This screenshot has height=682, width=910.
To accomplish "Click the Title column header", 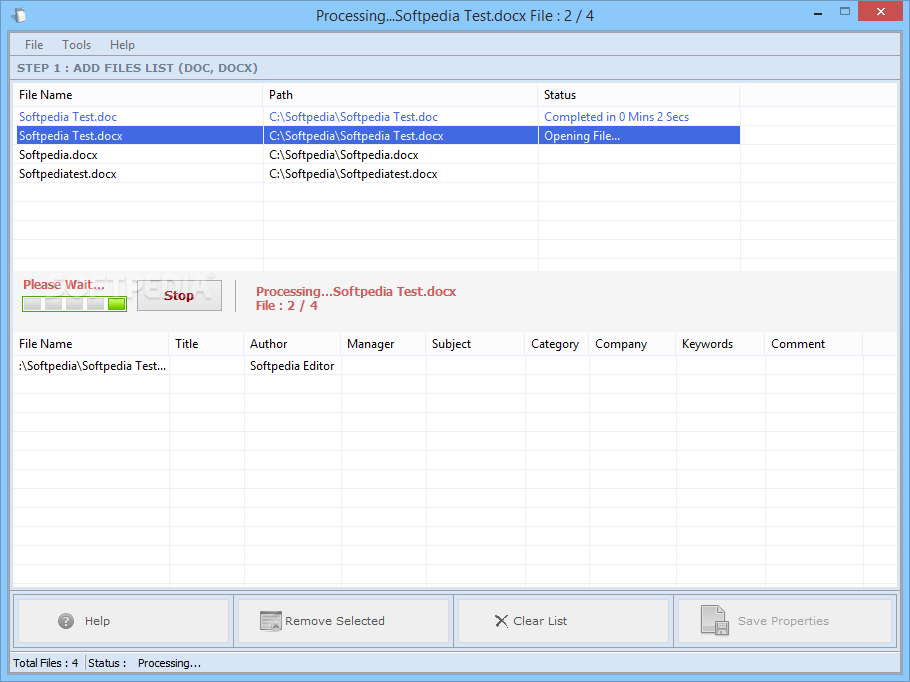I will (x=207, y=344).
